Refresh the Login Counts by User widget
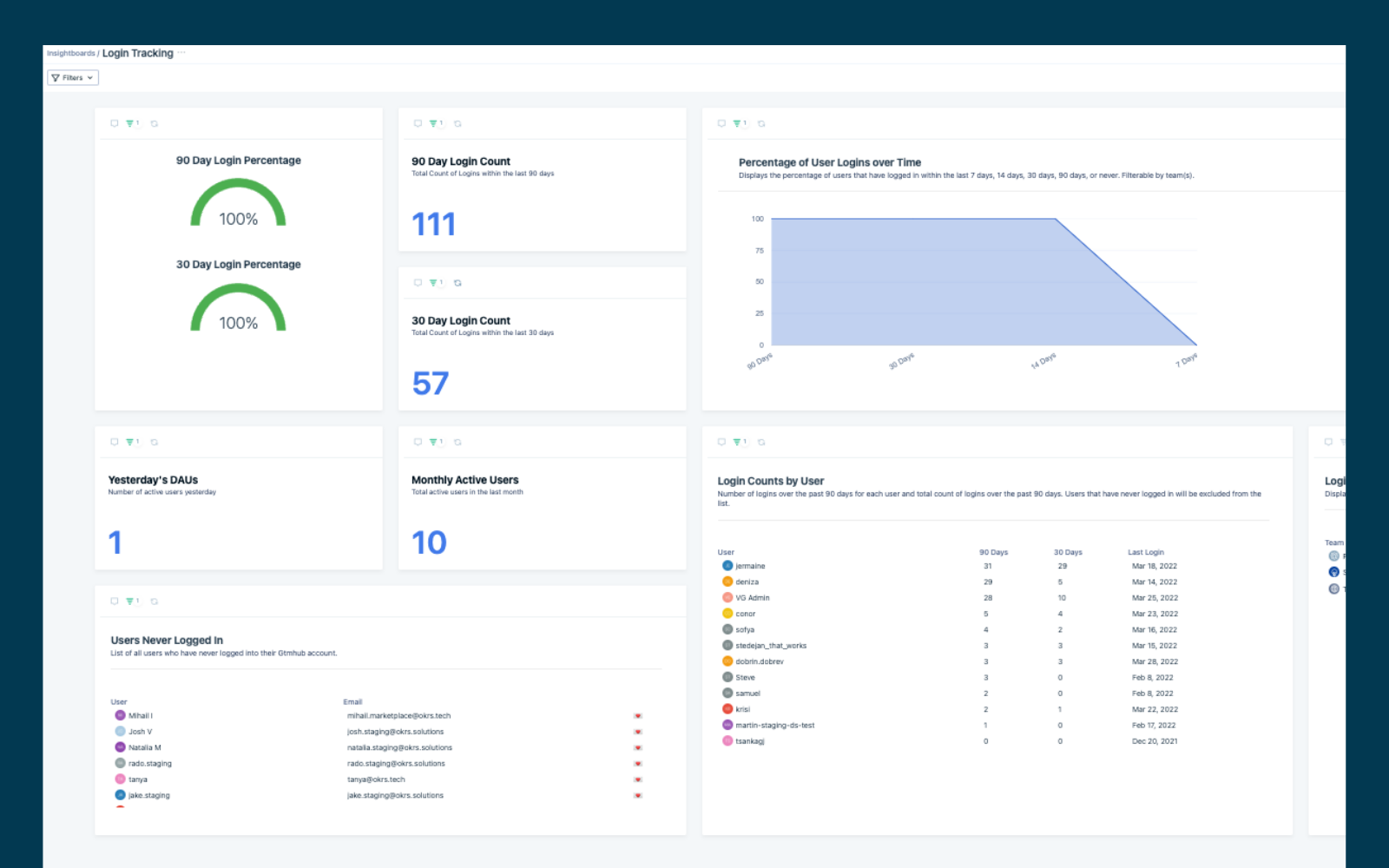 [x=761, y=442]
